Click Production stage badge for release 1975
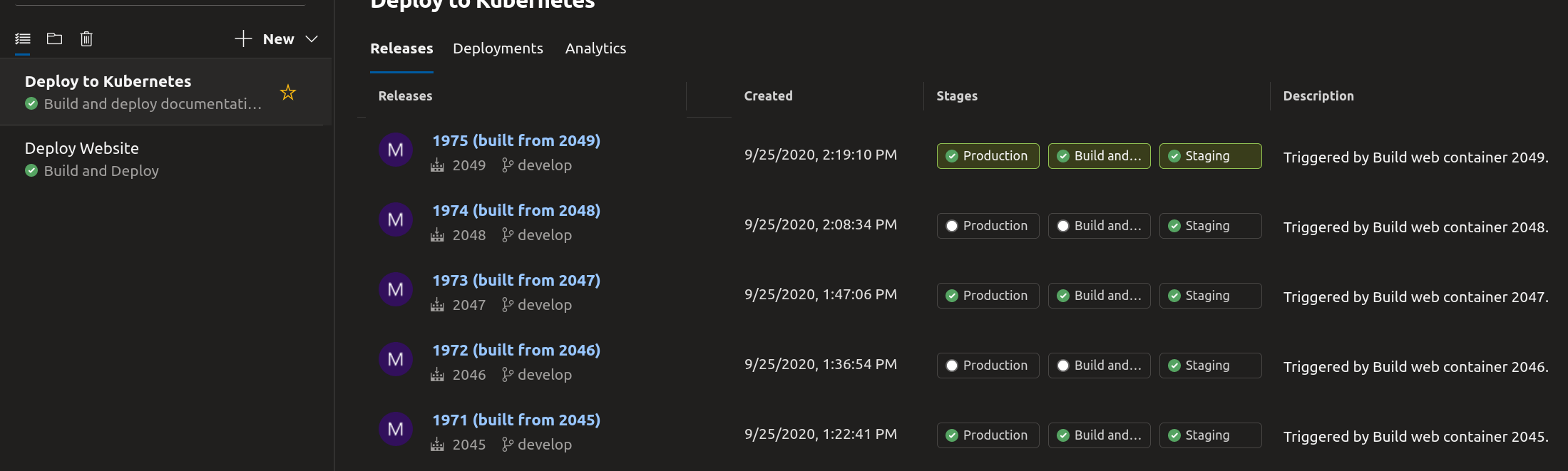The image size is (1568, 471). point(988,156)
